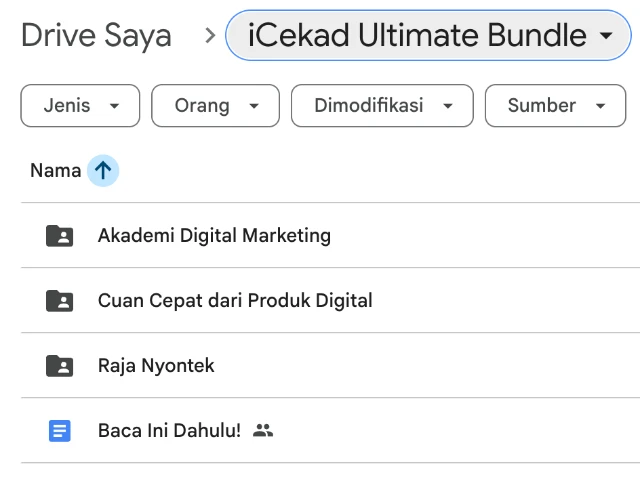Go back to Drive Saya breadcrumb
Viewport: 640px width, 481px height.
[x=96, y=37]
